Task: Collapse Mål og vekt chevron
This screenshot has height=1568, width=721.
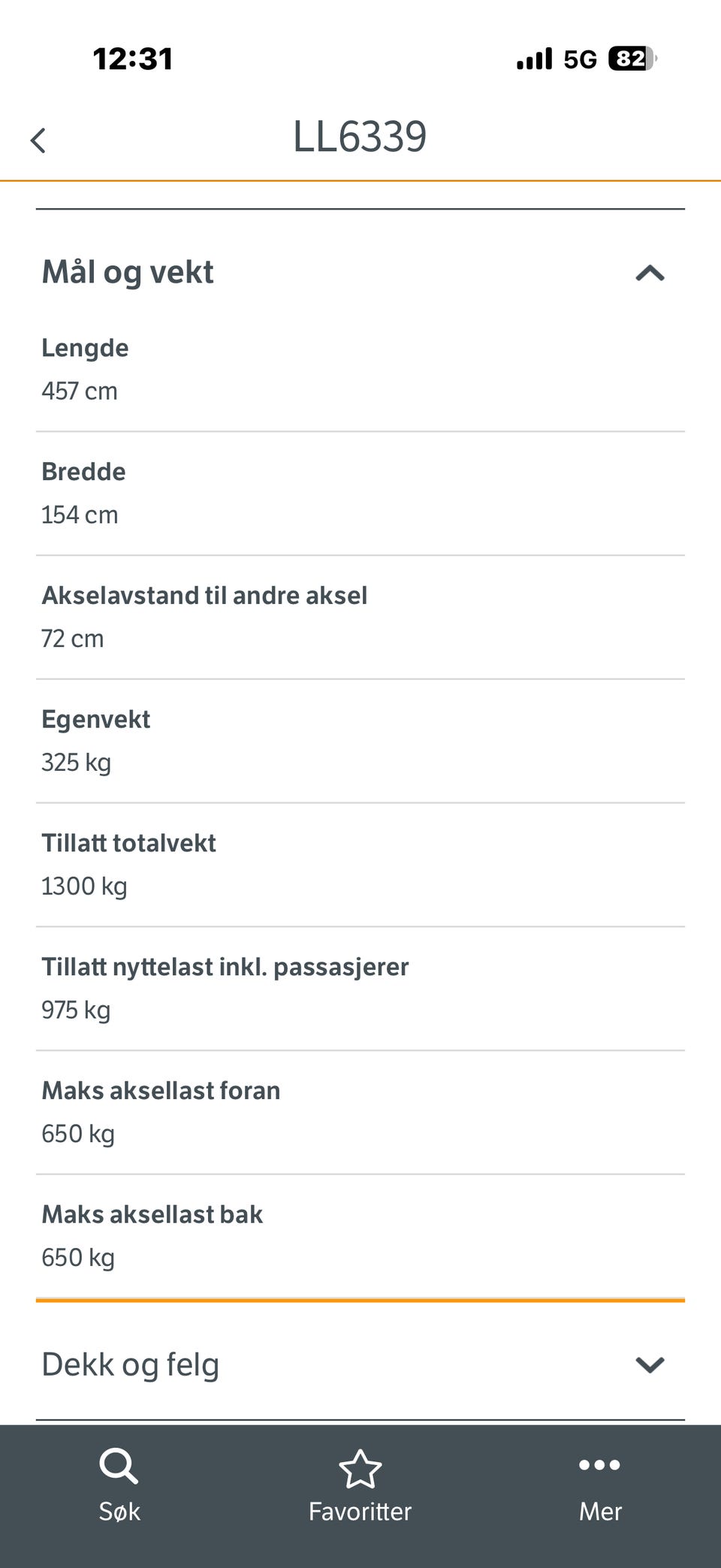Action: pyautogui.click(x=650, y=273)
